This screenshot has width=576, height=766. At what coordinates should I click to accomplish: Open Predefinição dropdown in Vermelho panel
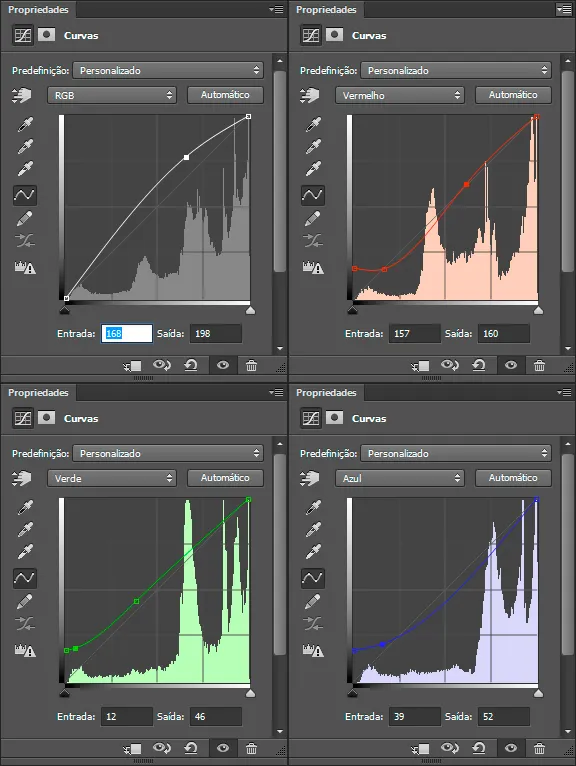coord(456,70)
